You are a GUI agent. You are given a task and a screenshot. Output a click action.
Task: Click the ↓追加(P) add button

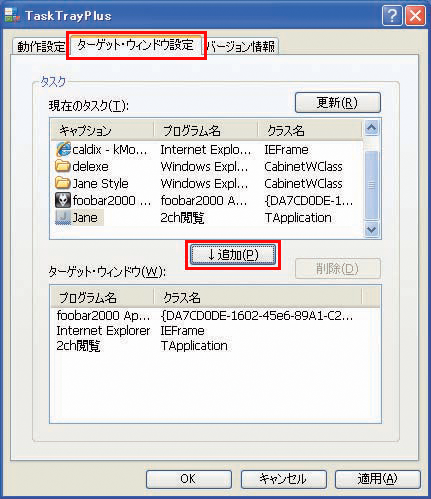(233, 255)
